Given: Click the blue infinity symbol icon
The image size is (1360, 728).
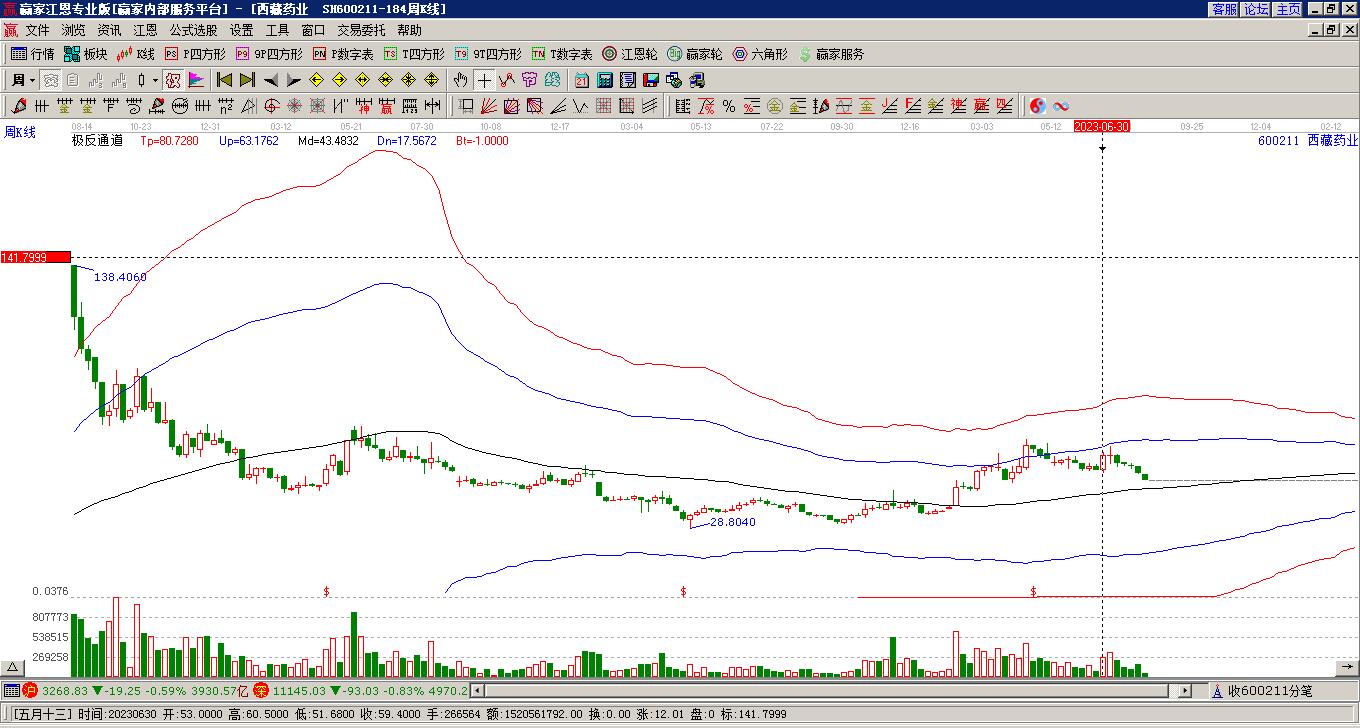Looking at the screenshot, I should coord(1061,106).
